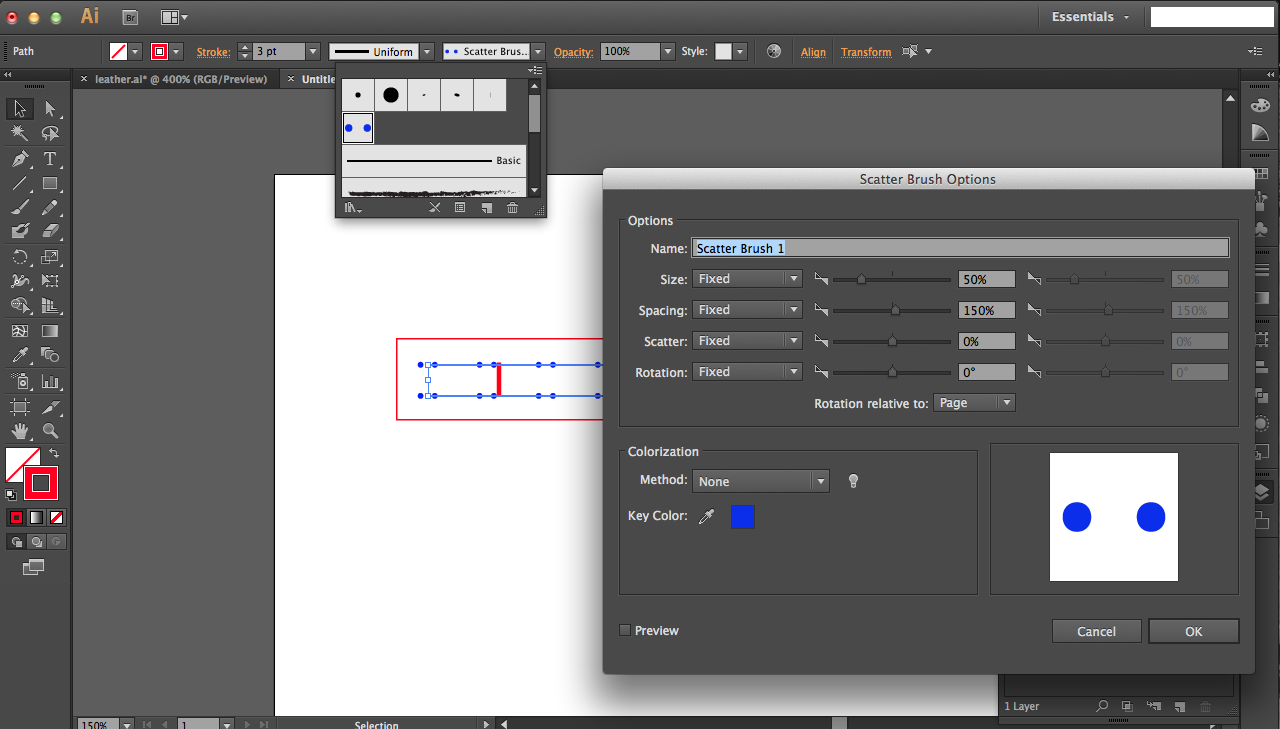Confirm with the OK button
Image resolution: width=1280 pixels, height=729 pixels.
(x=1194, y=631)
